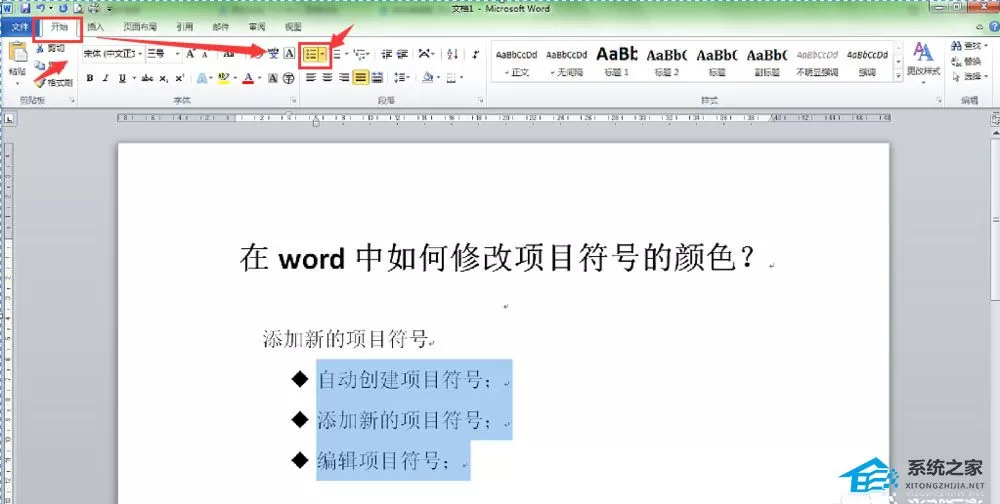Toggle Bold formatting
Screen dimensions: 1000x504
coord(90,78)
